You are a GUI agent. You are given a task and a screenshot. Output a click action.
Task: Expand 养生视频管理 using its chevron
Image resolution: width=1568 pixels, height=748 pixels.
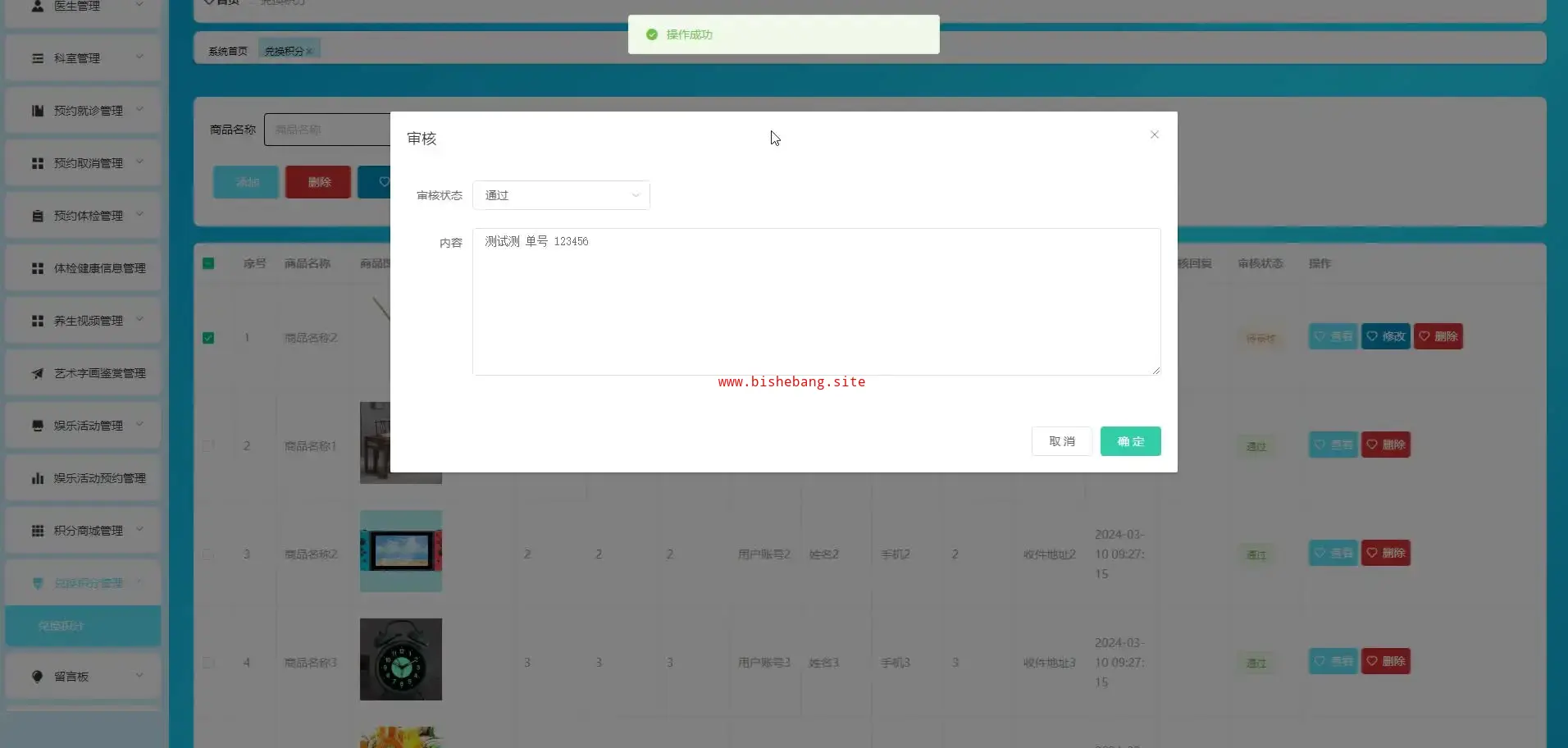[x=139, y=320]
